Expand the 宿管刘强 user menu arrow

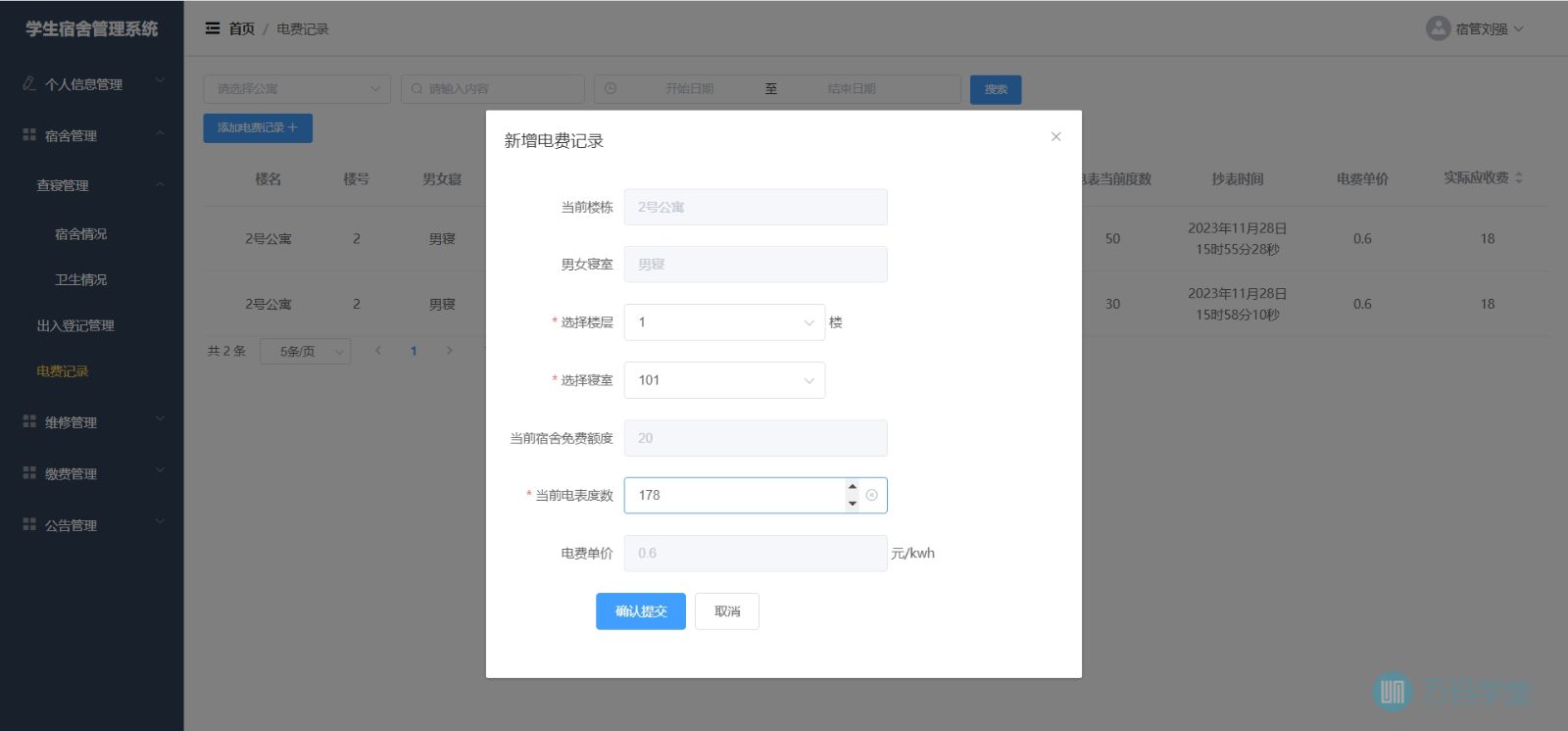(1519, 28)
